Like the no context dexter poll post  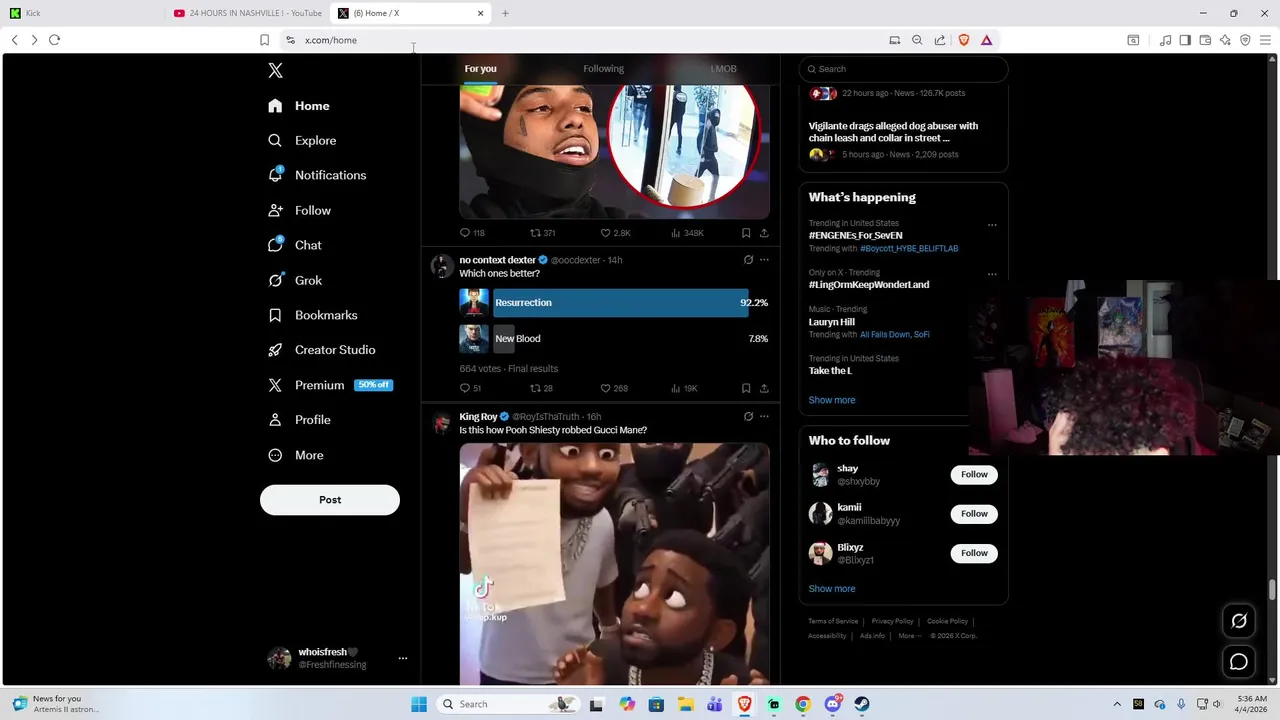tap(614, 388)
